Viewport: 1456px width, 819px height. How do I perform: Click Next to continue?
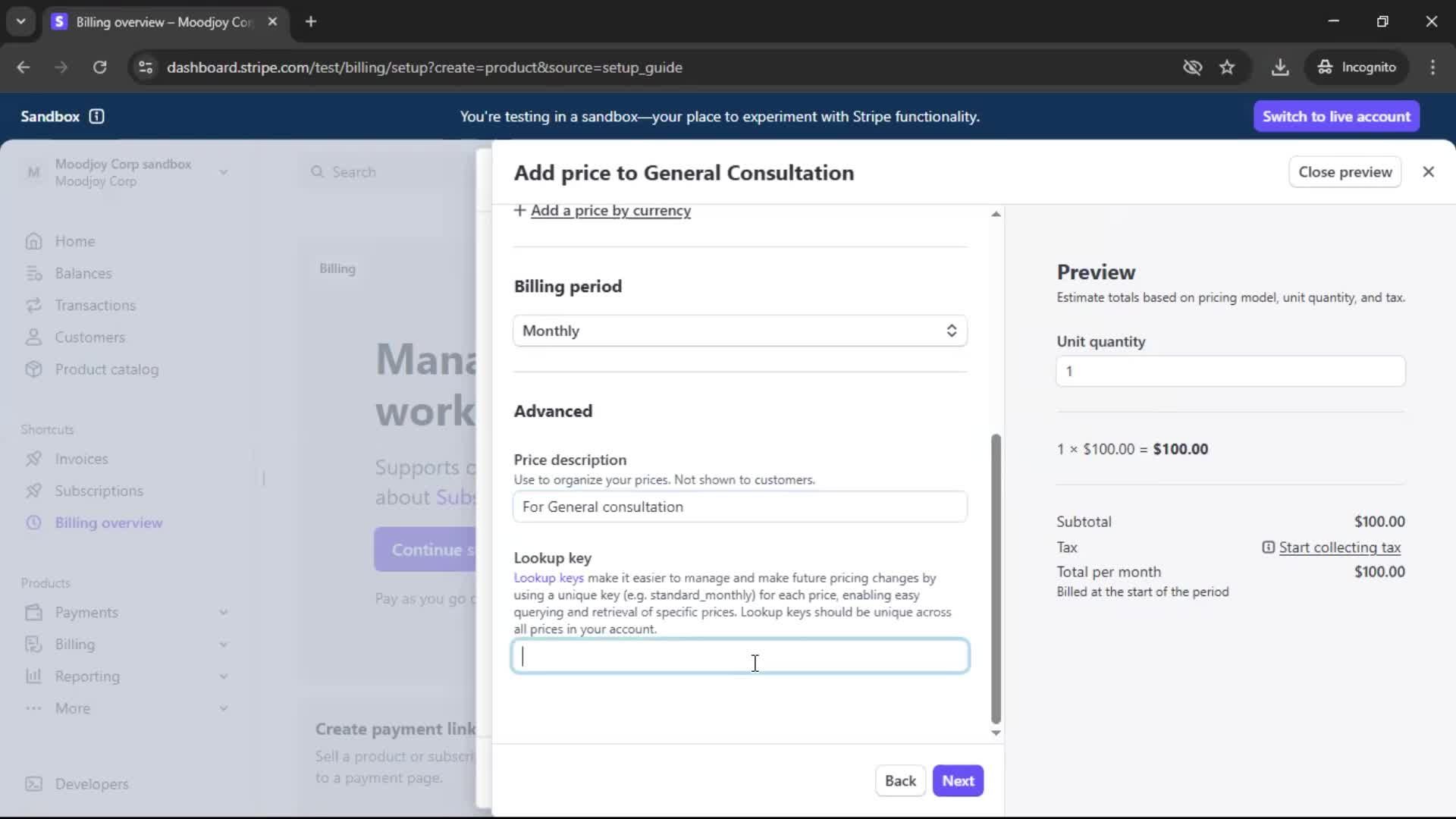click(957, 781)
